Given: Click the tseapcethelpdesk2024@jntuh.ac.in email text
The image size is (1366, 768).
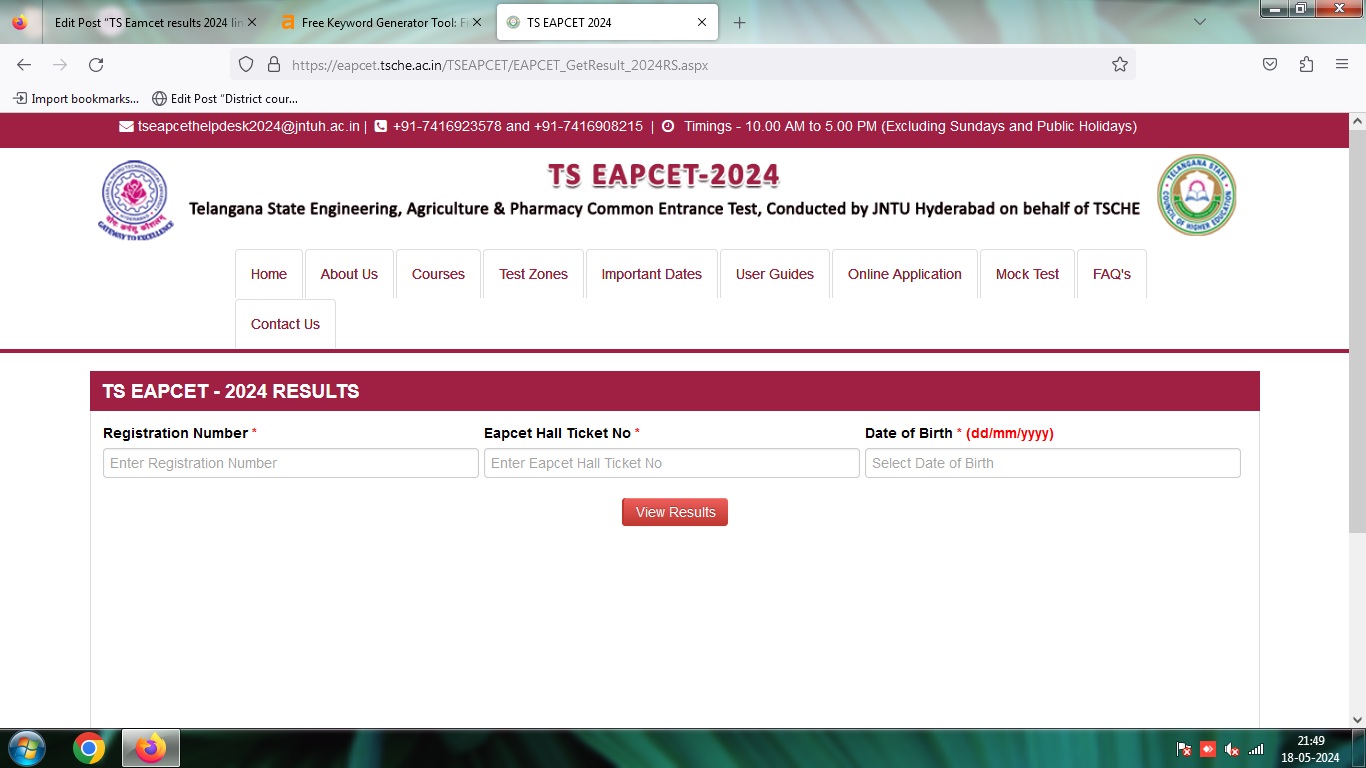Looking at the screenshot, I should 248,127.
